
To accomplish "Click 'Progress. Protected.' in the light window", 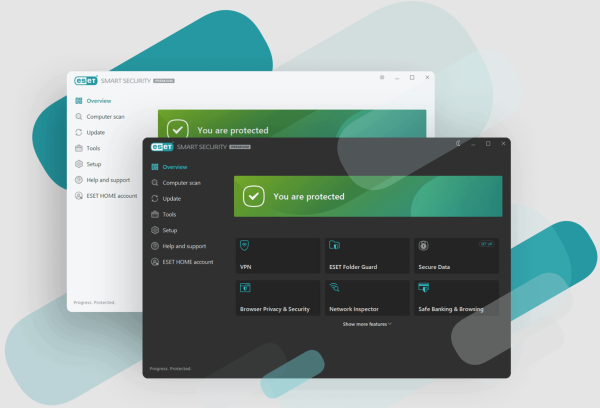I will [x=94, y=302].
